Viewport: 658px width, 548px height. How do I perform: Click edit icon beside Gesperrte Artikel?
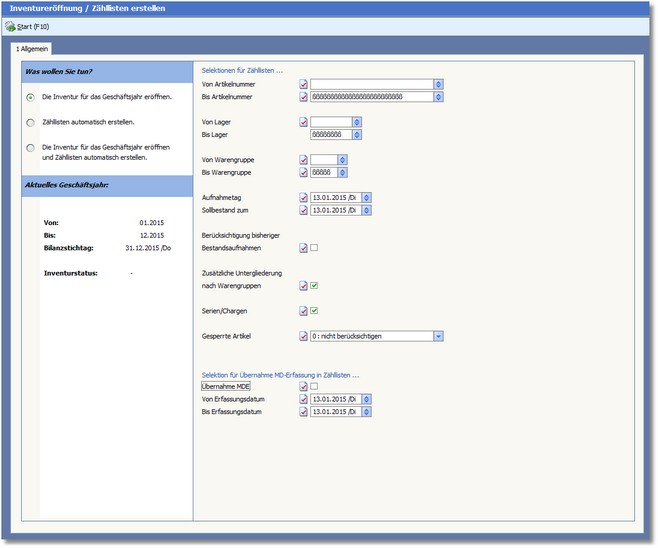(303, 336)
